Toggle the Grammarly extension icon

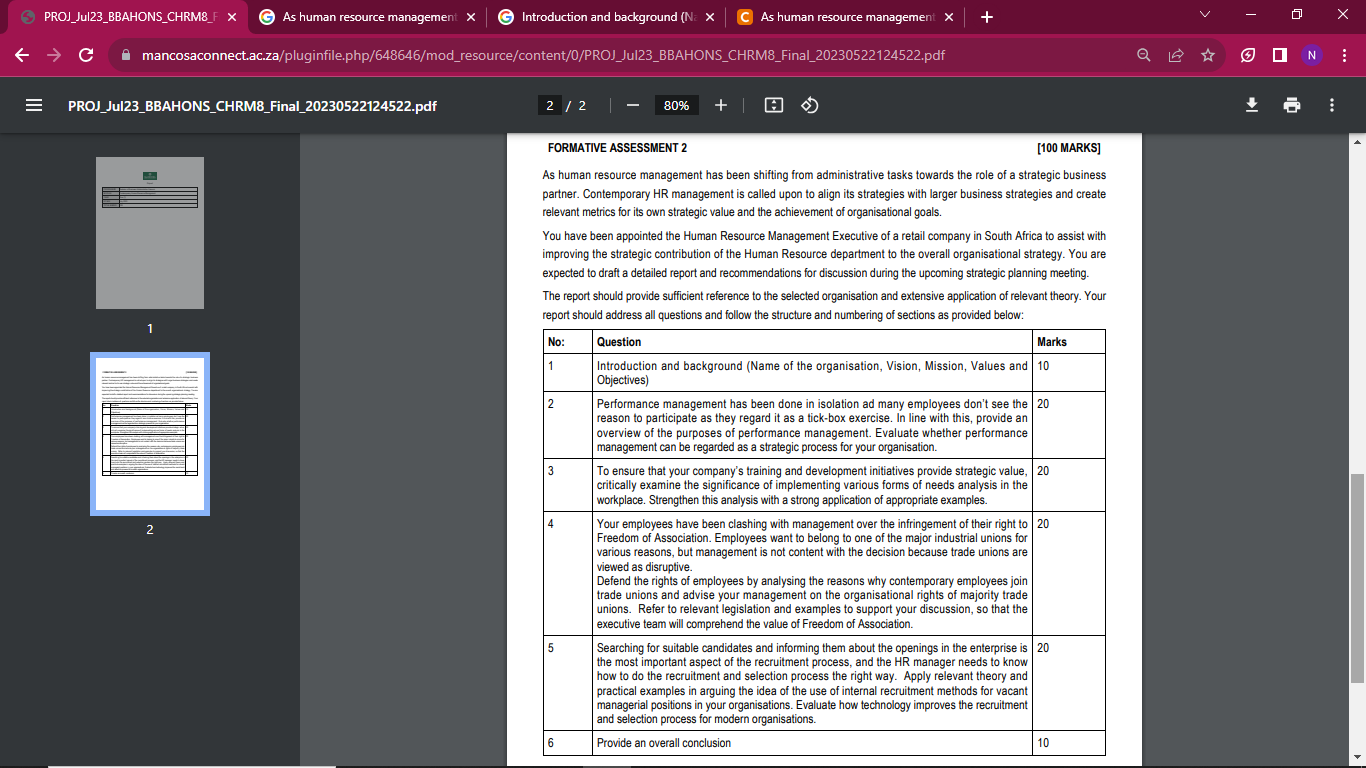coord(1247,57)
